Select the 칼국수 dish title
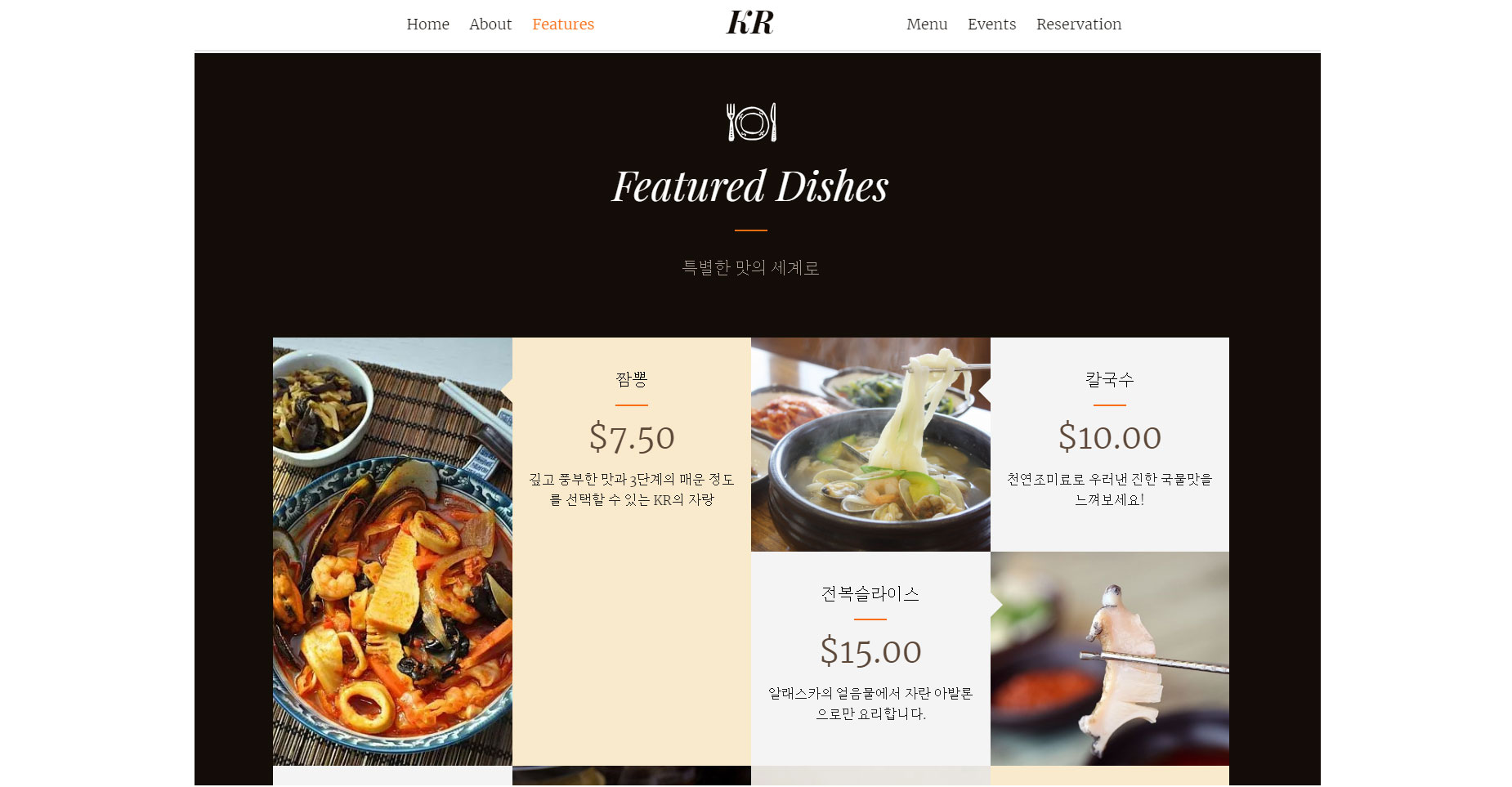 pos(1110,379)
